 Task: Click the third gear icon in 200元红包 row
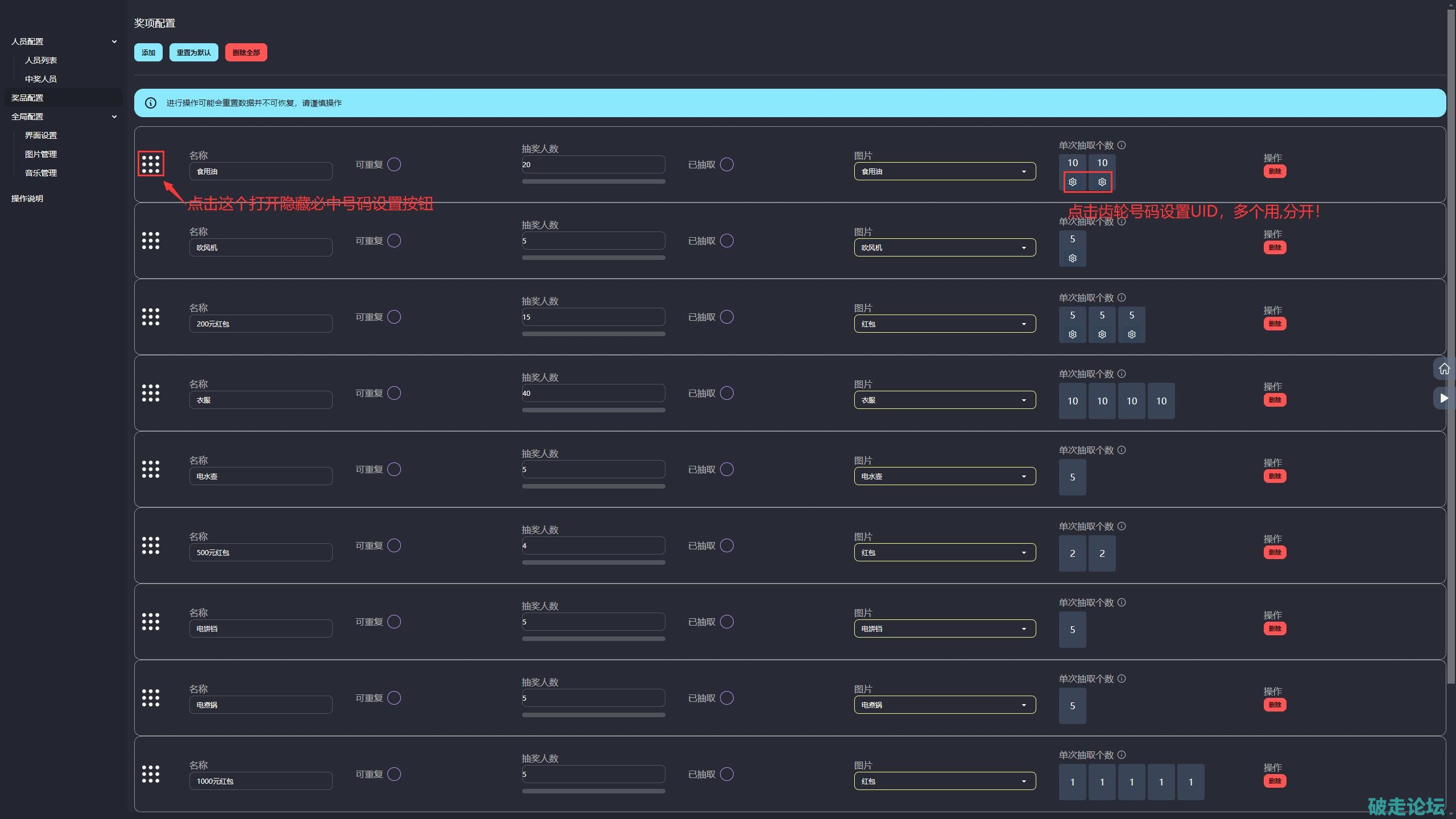1131,334
